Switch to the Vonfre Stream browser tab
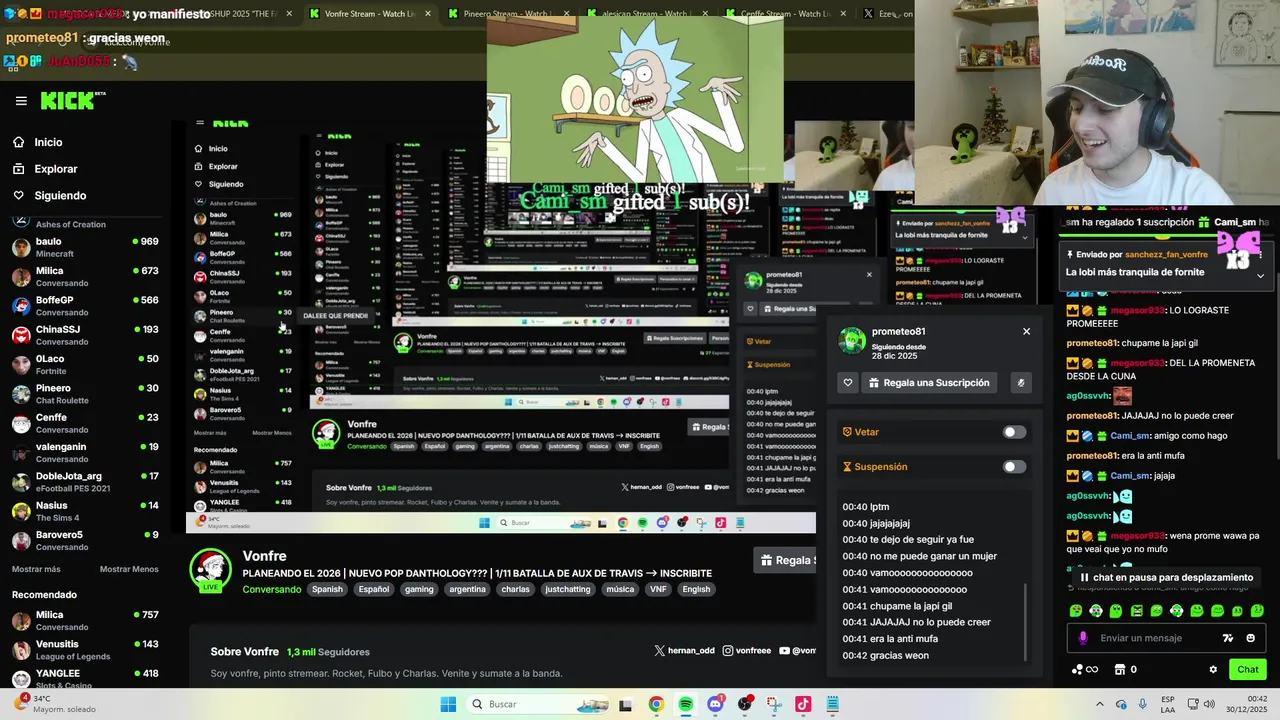Screen dimensions: 1280x720 pos(371,14)
